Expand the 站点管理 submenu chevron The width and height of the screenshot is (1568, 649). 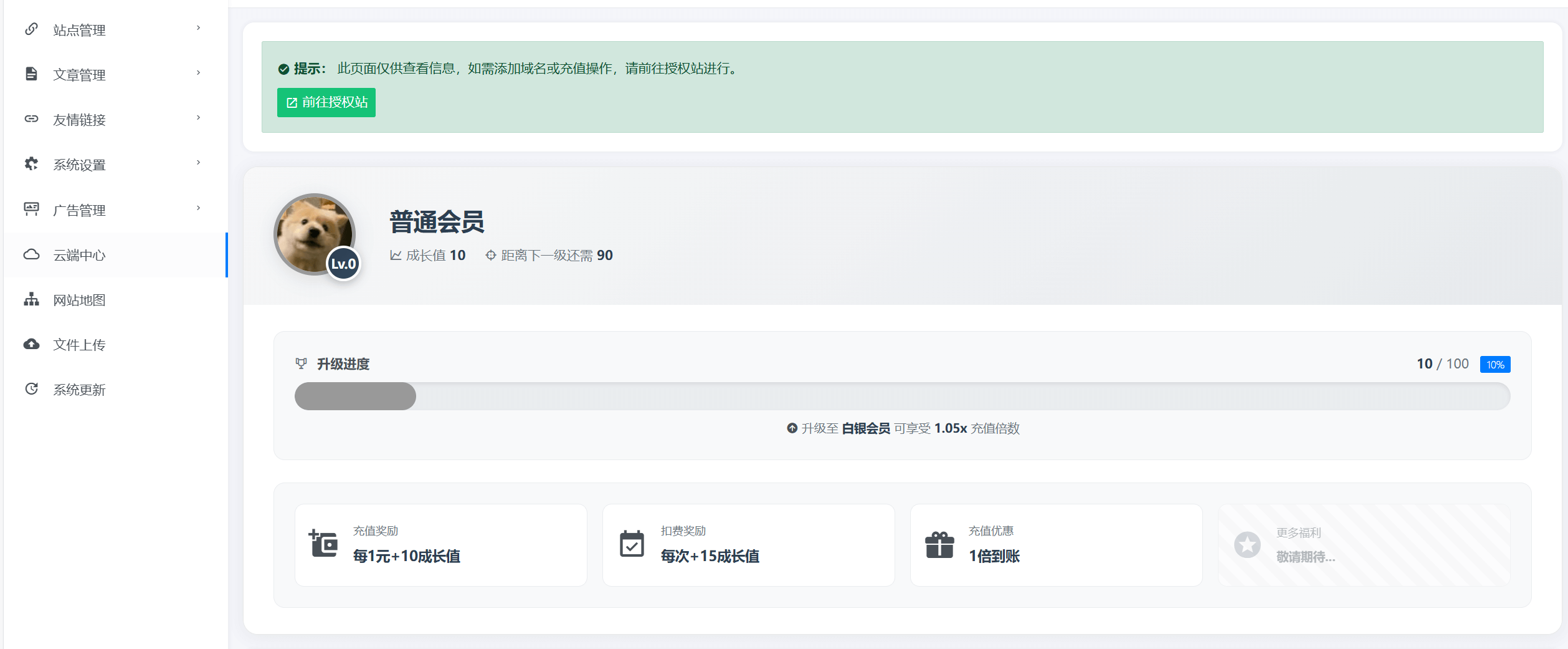point(197,28)
